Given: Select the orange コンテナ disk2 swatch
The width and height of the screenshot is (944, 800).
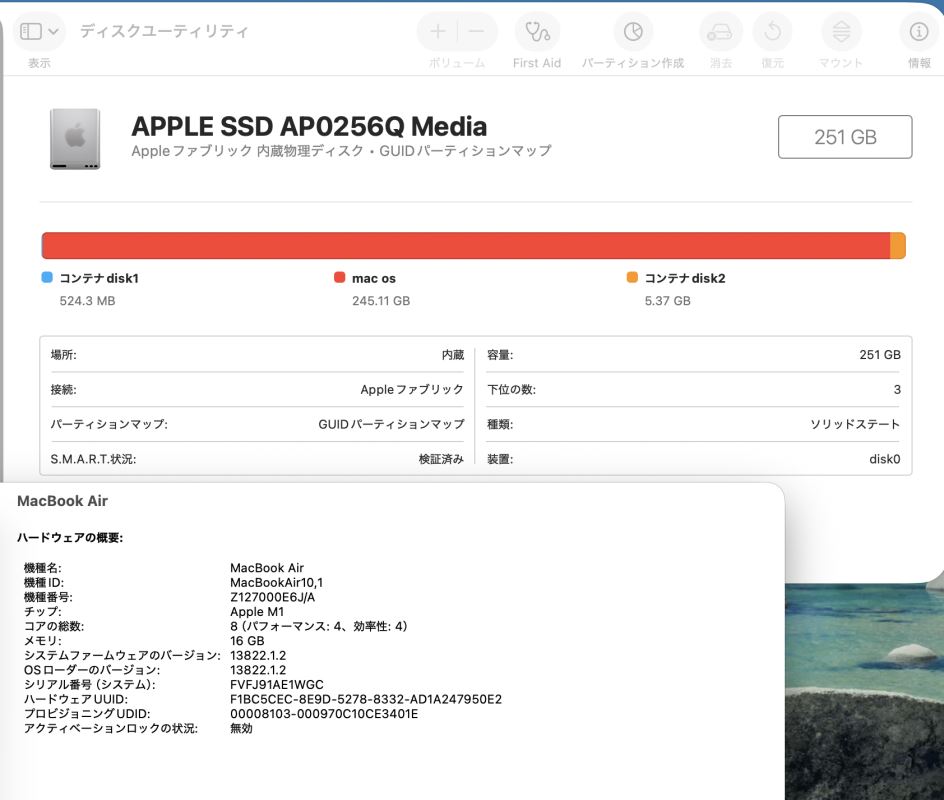Looking at the screenshot, I should tap(632, 278).
